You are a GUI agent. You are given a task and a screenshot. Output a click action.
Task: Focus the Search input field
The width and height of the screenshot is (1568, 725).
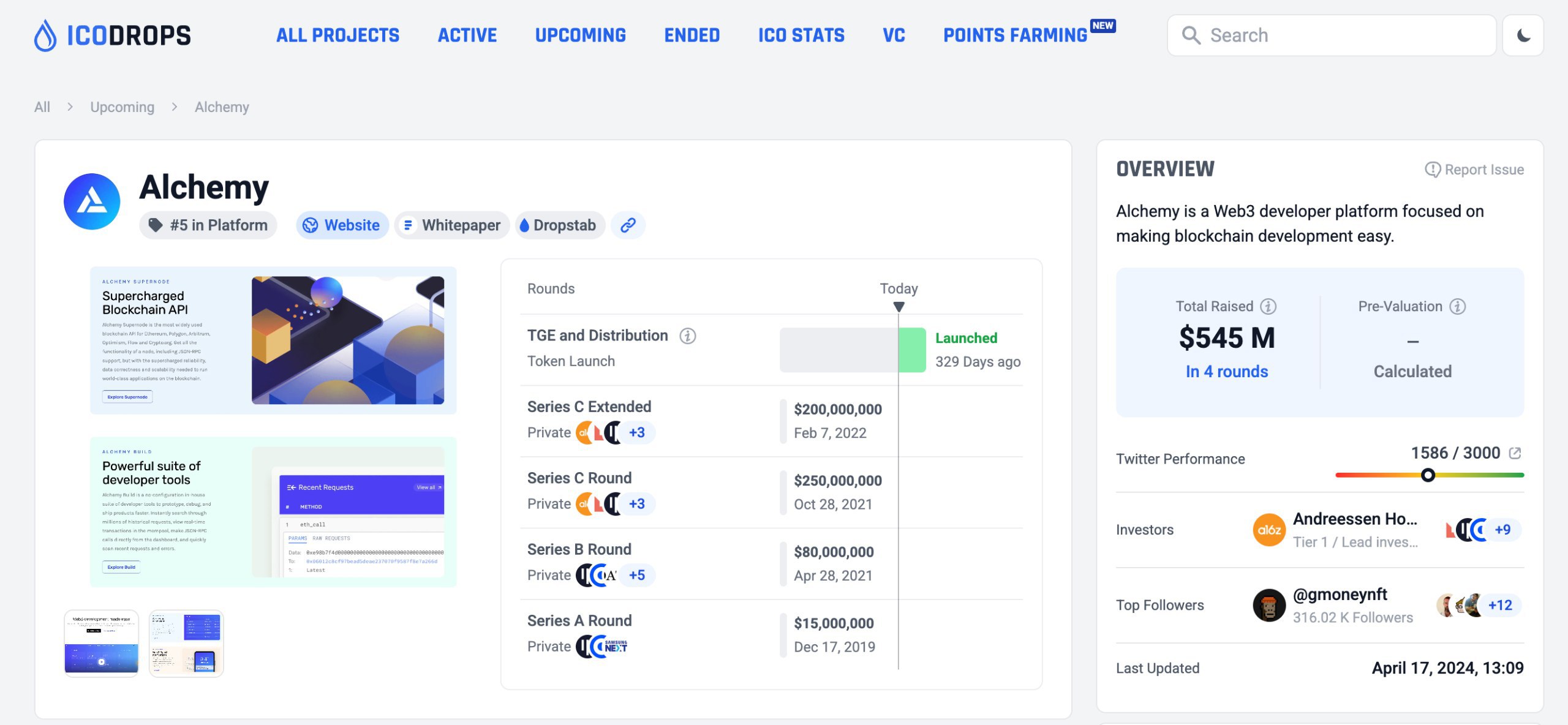point(1332,36)
